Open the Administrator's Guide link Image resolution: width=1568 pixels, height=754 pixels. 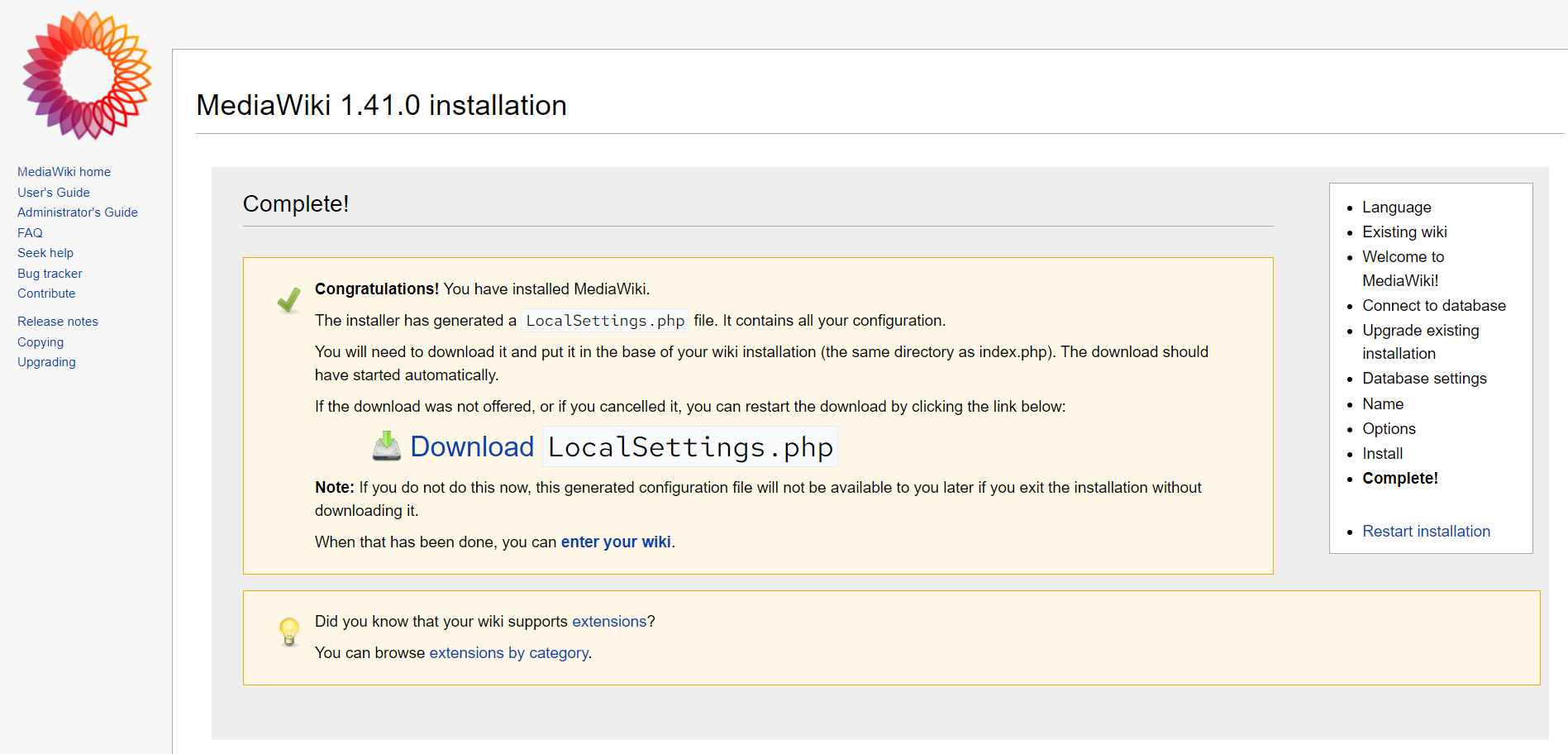click(78, 212)
